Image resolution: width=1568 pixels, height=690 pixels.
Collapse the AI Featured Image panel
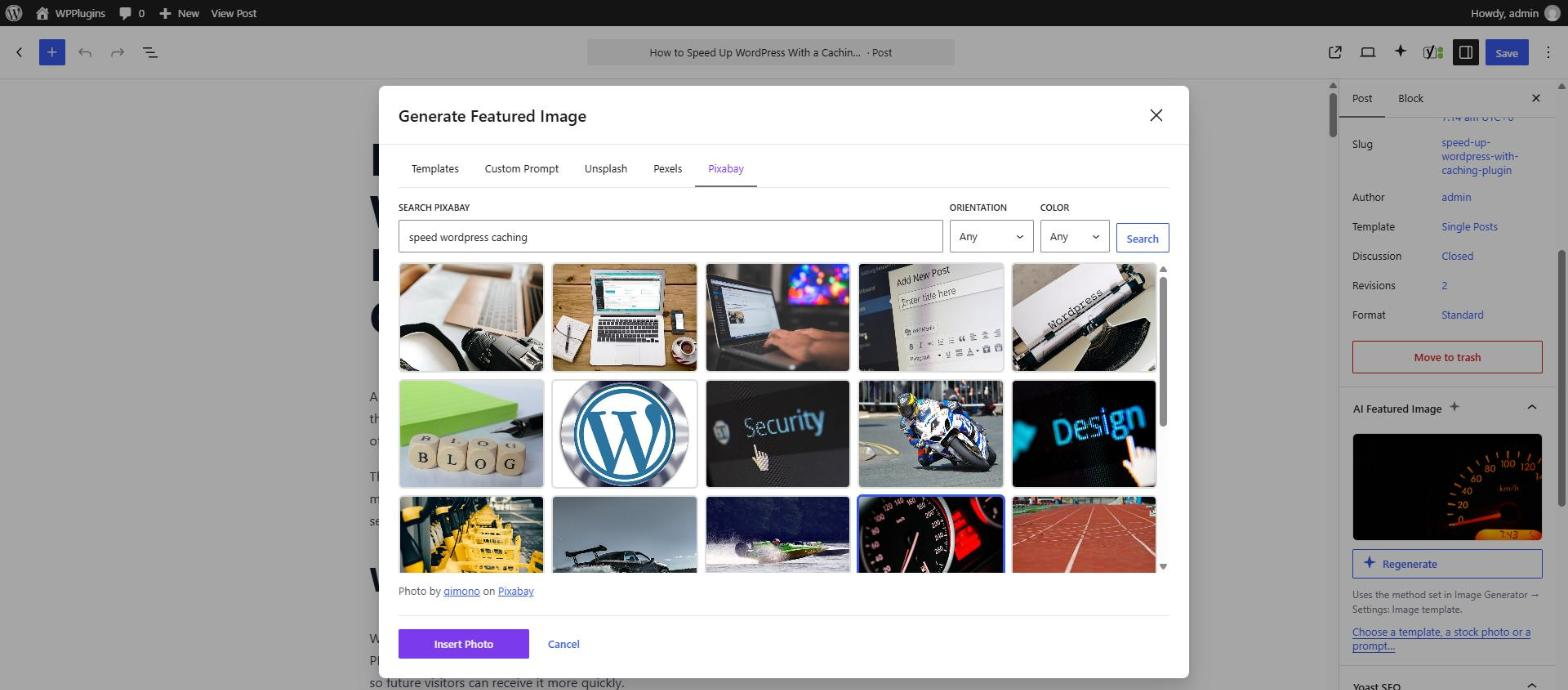pos(1531,408)
